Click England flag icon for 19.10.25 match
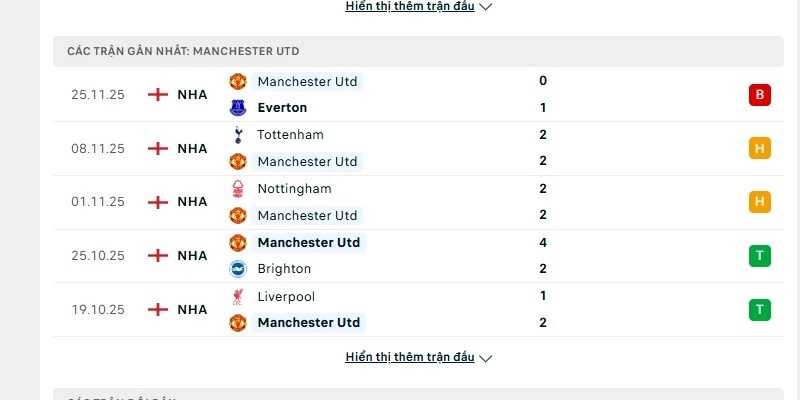 [x=157, y=310]
